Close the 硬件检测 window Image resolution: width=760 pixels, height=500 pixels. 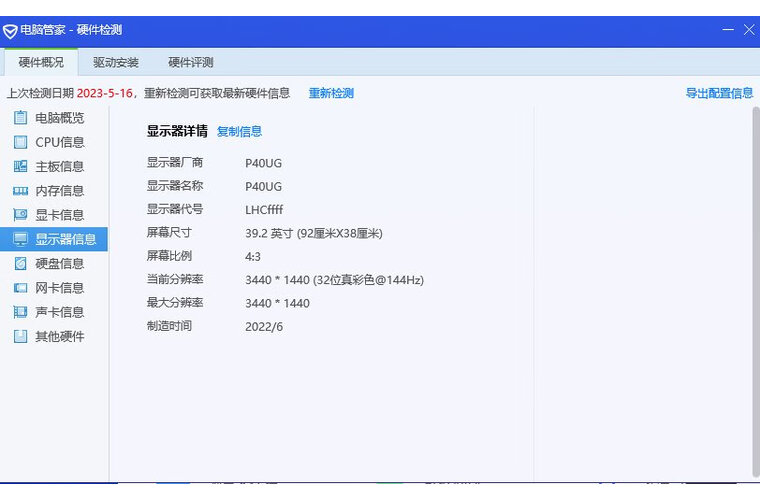coord(749,30)
